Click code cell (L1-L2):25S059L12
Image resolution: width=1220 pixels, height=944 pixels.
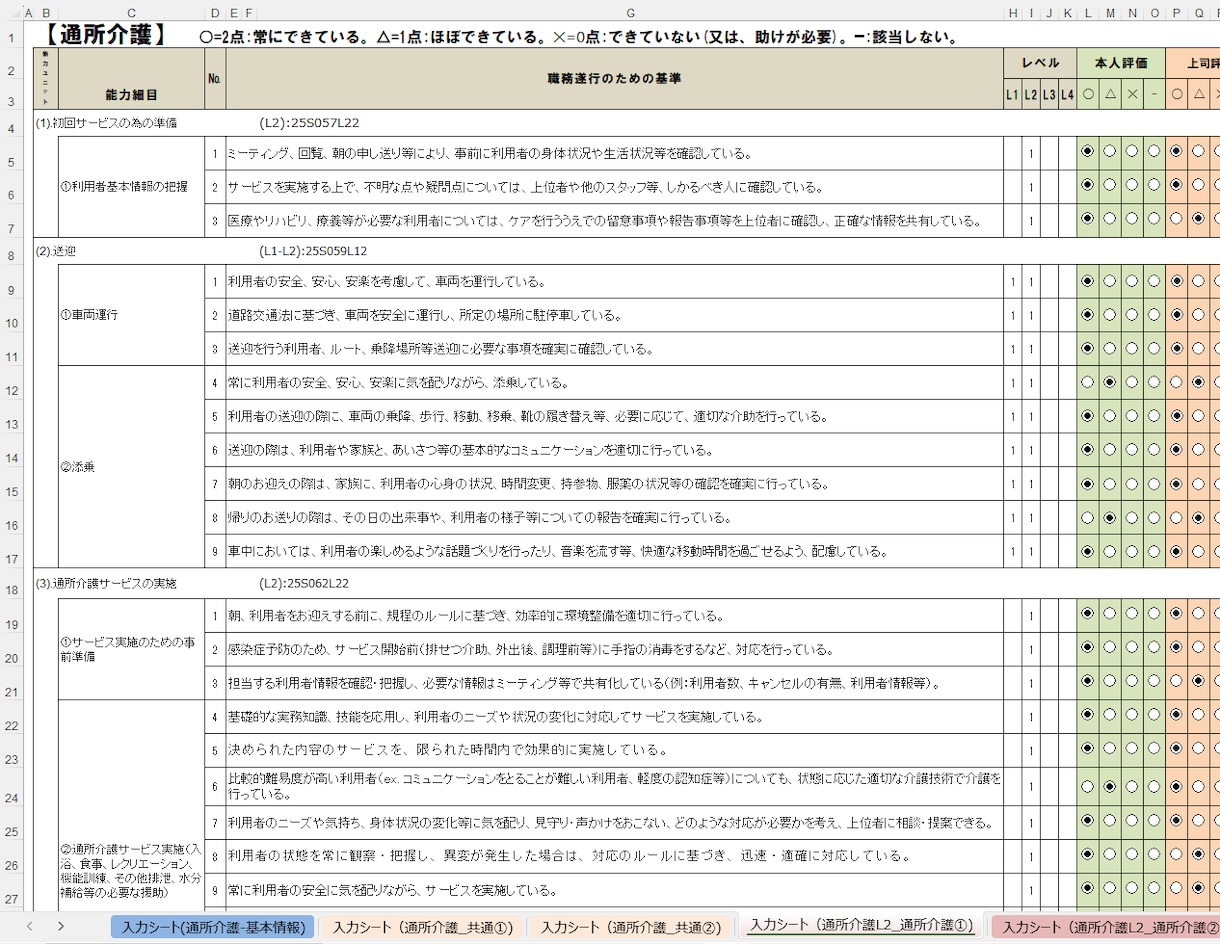point(313,251)
